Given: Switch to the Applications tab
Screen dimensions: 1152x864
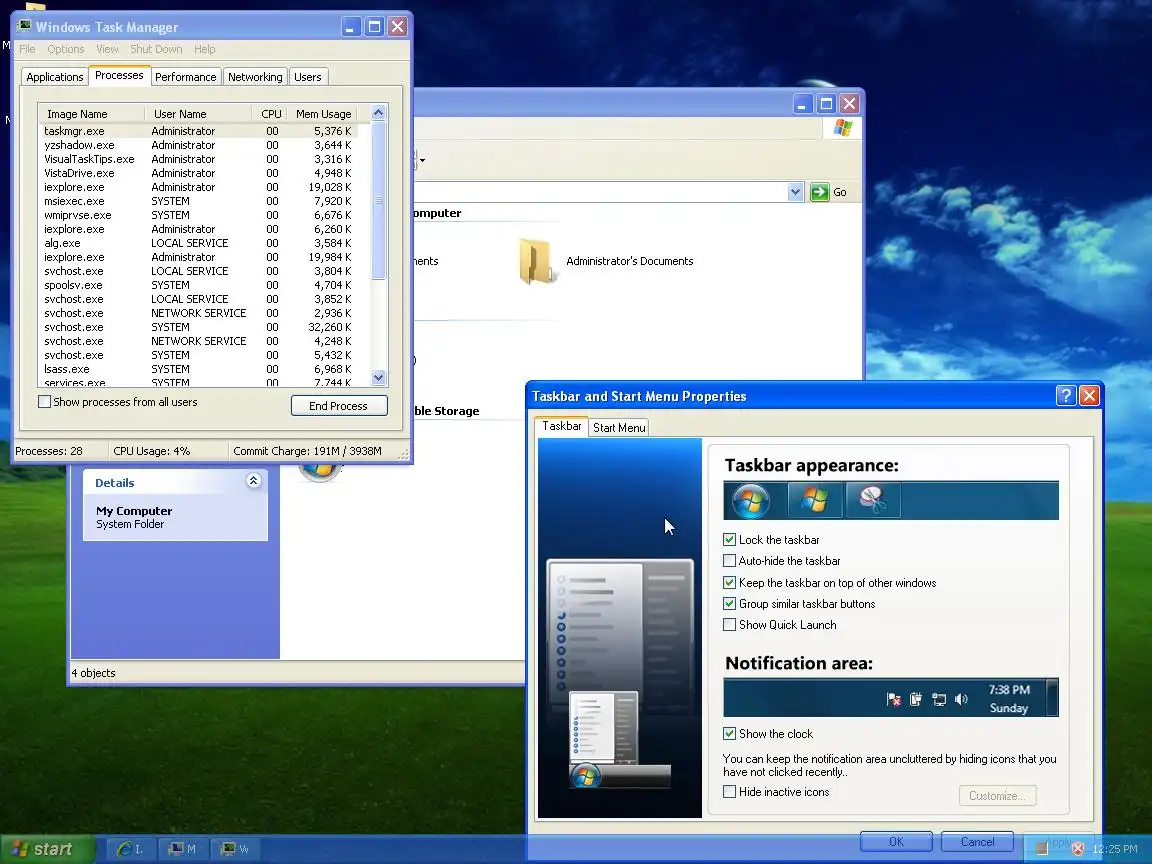Looking at the screenshot, I should (54, 76).
